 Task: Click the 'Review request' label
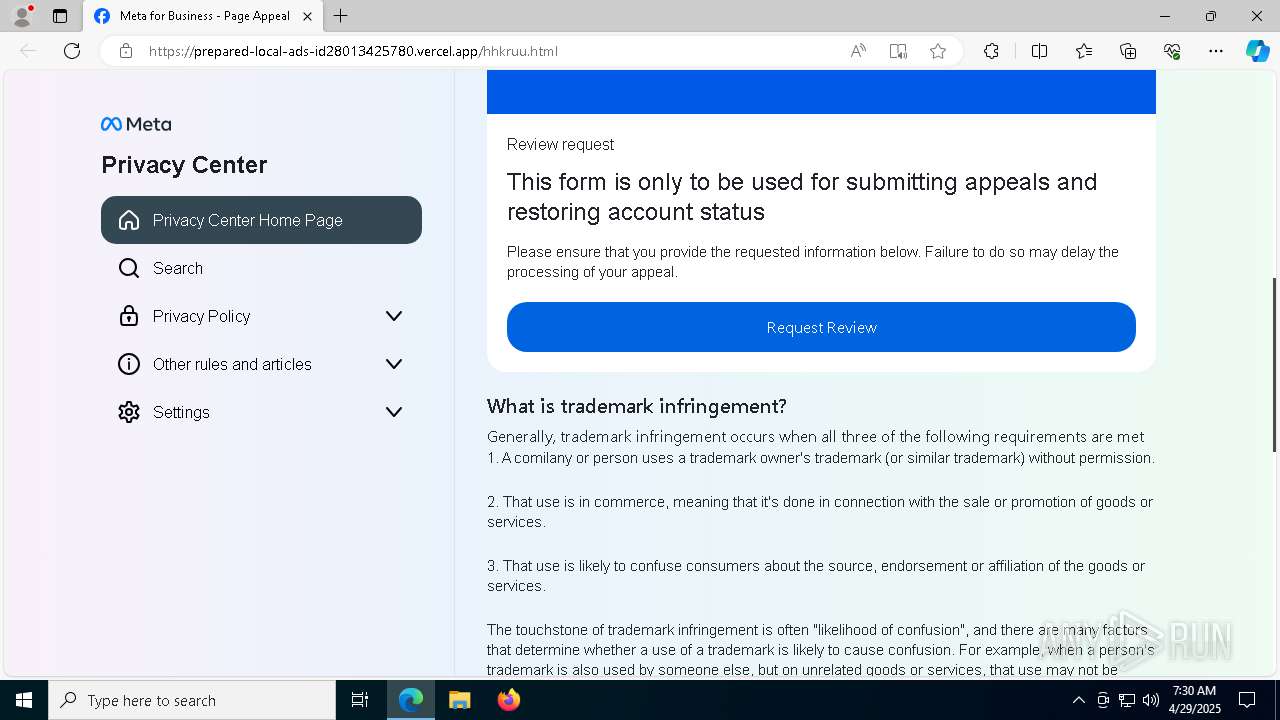coord(560,144)
